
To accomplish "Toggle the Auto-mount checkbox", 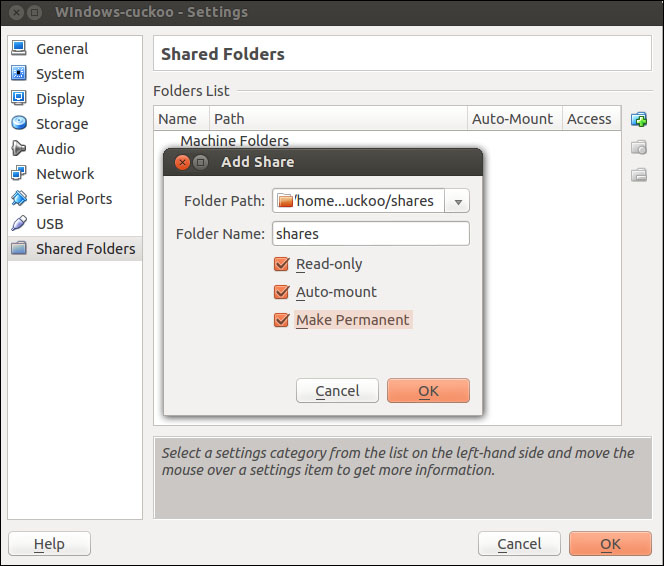I will click(281, 292).
